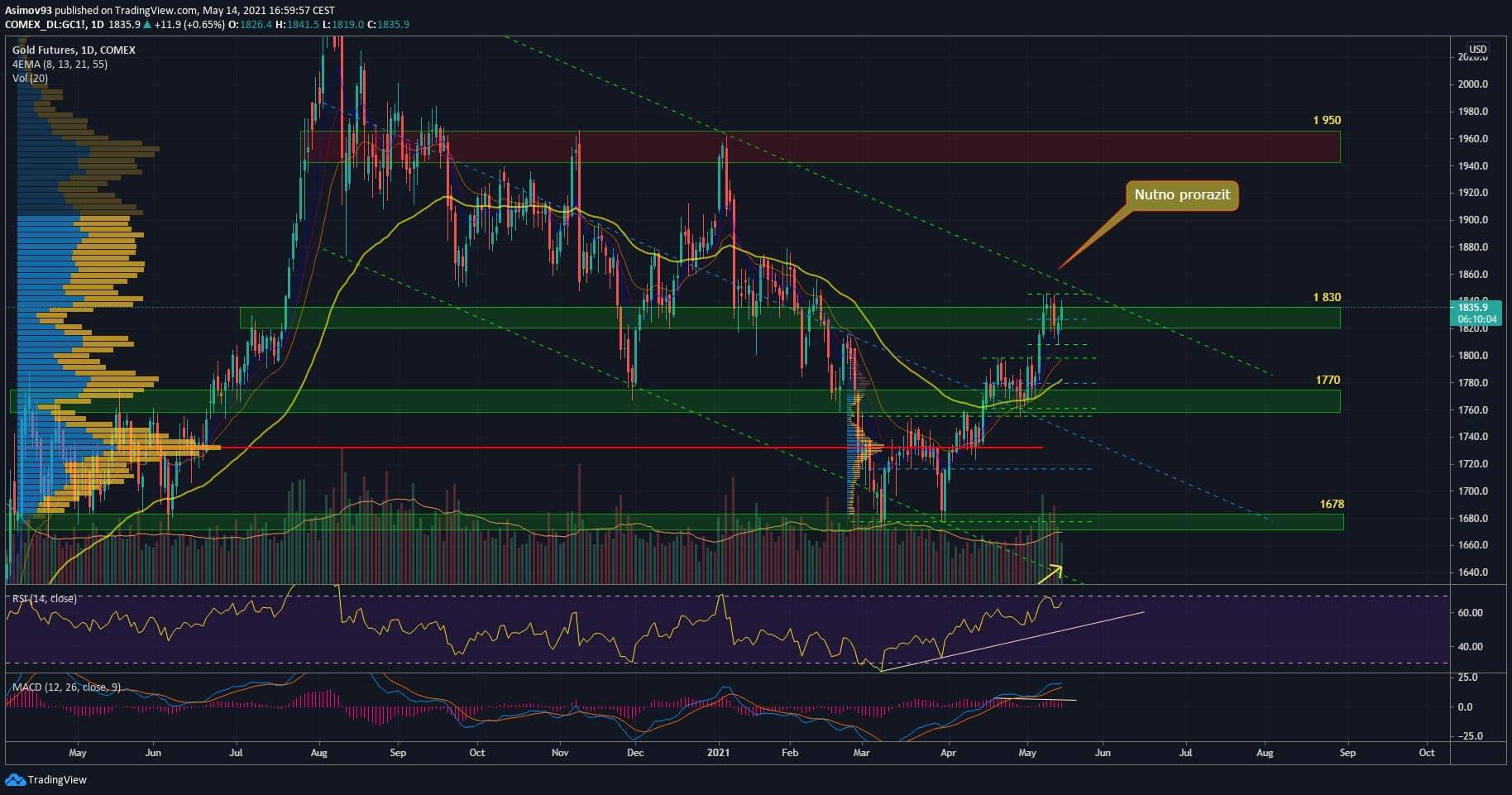Click the 1640.0 price axis label
Viewport: 1512px width, 795px height.
click(x=1472, y=572)
